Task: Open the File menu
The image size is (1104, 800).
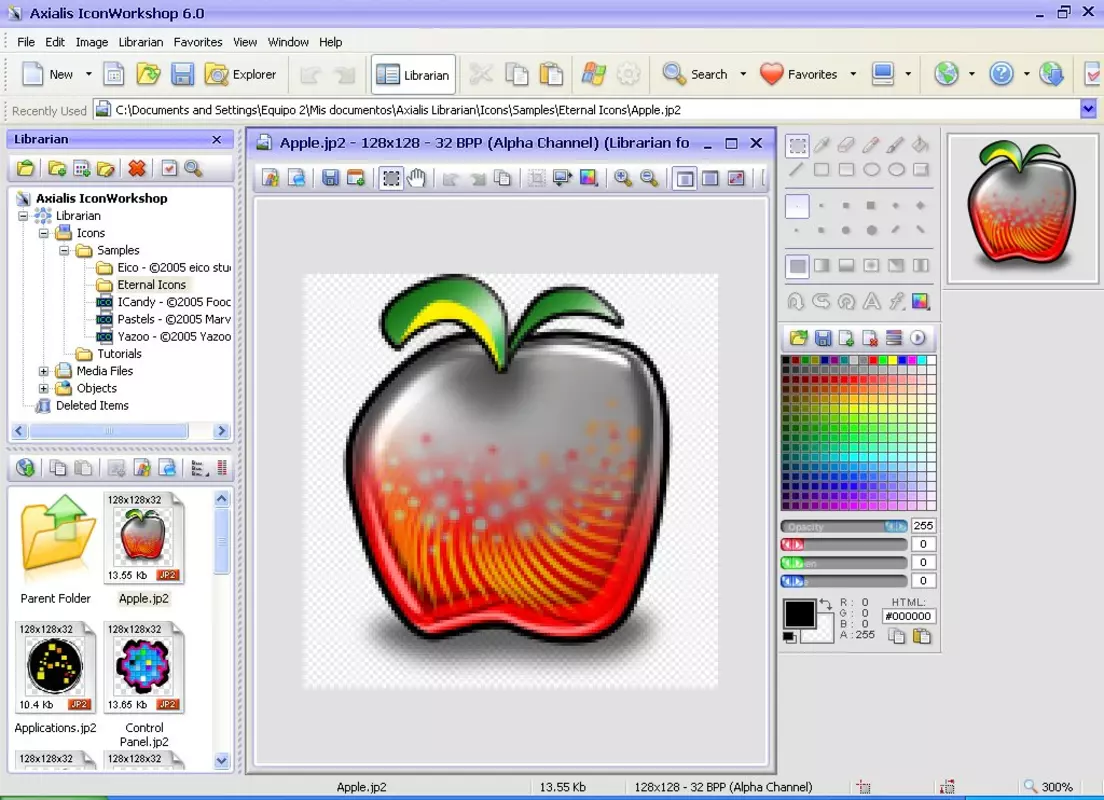Action: 26,42
